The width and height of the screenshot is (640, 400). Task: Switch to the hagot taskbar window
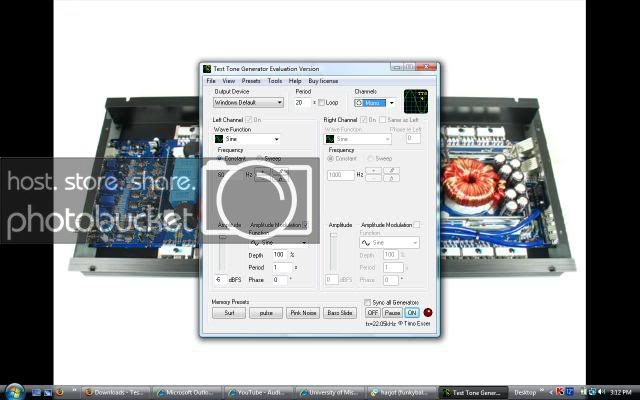click(x=402, y=393)
